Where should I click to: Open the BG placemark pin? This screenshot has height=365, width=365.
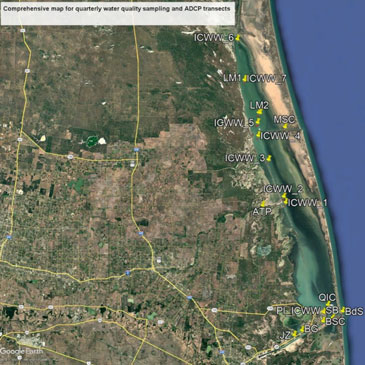click(x=302, y=329)
